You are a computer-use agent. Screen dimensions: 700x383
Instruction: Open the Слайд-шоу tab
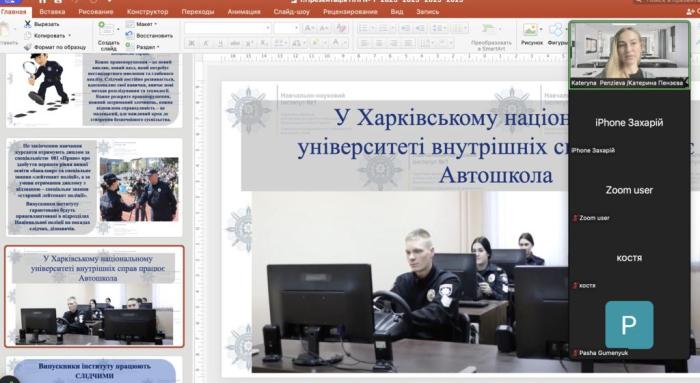(292, 12)
